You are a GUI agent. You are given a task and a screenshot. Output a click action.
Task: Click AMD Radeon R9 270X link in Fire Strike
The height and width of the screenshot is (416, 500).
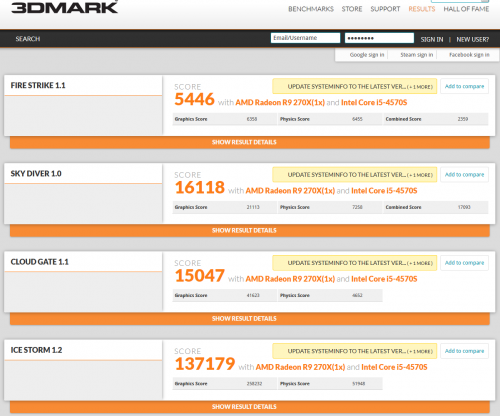[x=280, y=102]
